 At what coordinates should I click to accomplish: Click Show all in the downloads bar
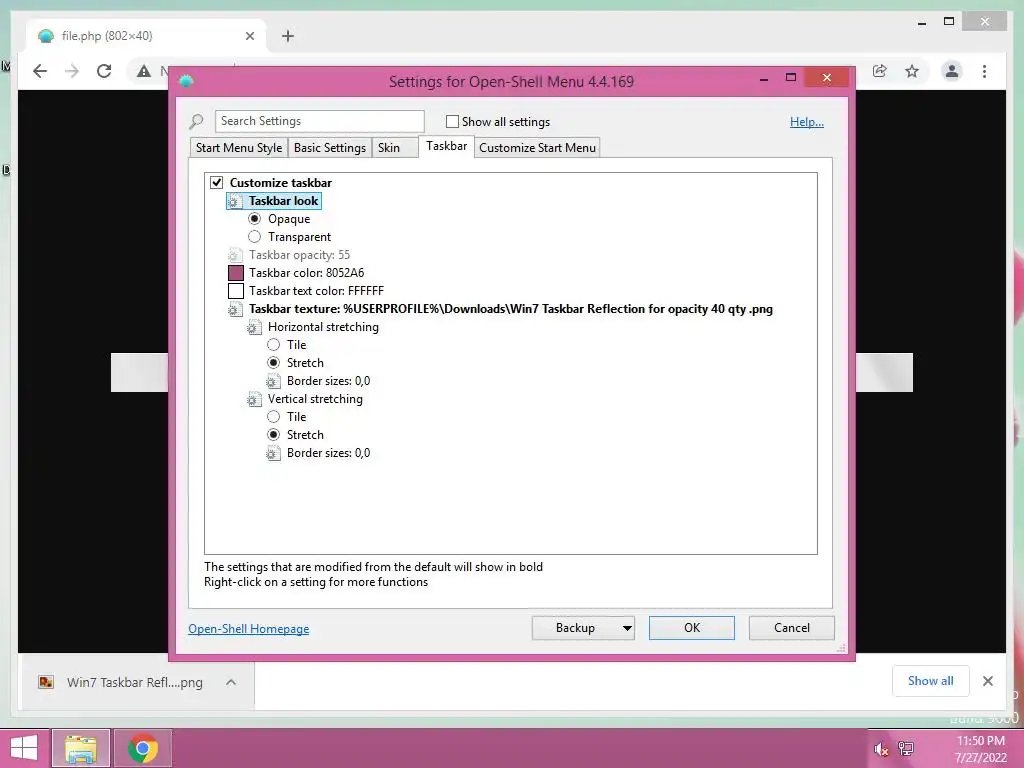931,681
